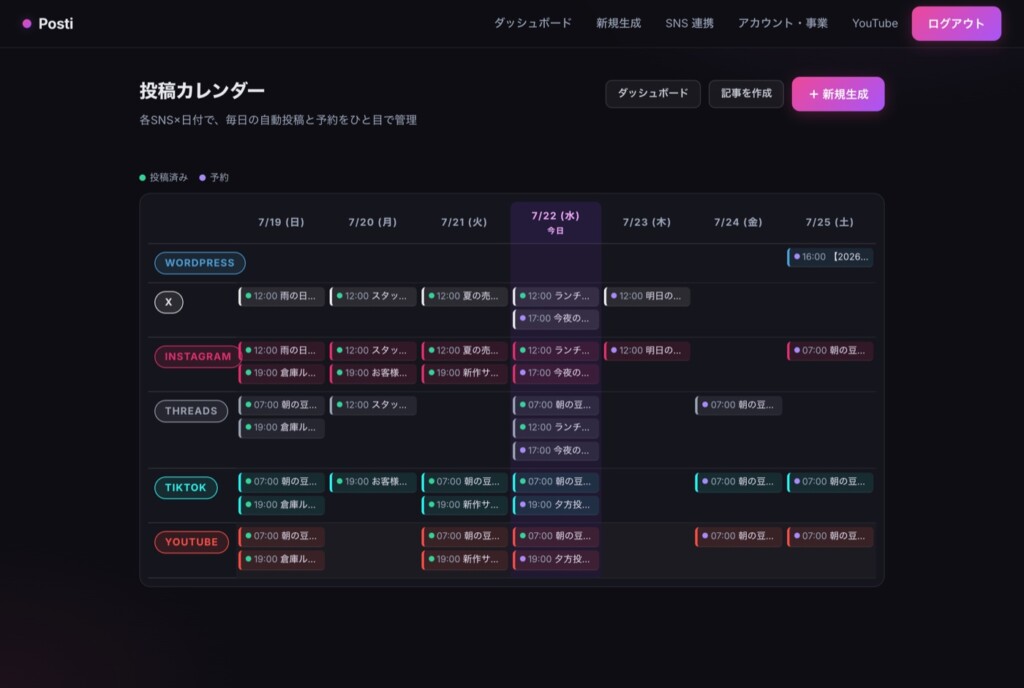Screen dimensions: 1024x688
Task: Open the X row 12:00 スタッ post on 7/20
Action: [373, 296]
